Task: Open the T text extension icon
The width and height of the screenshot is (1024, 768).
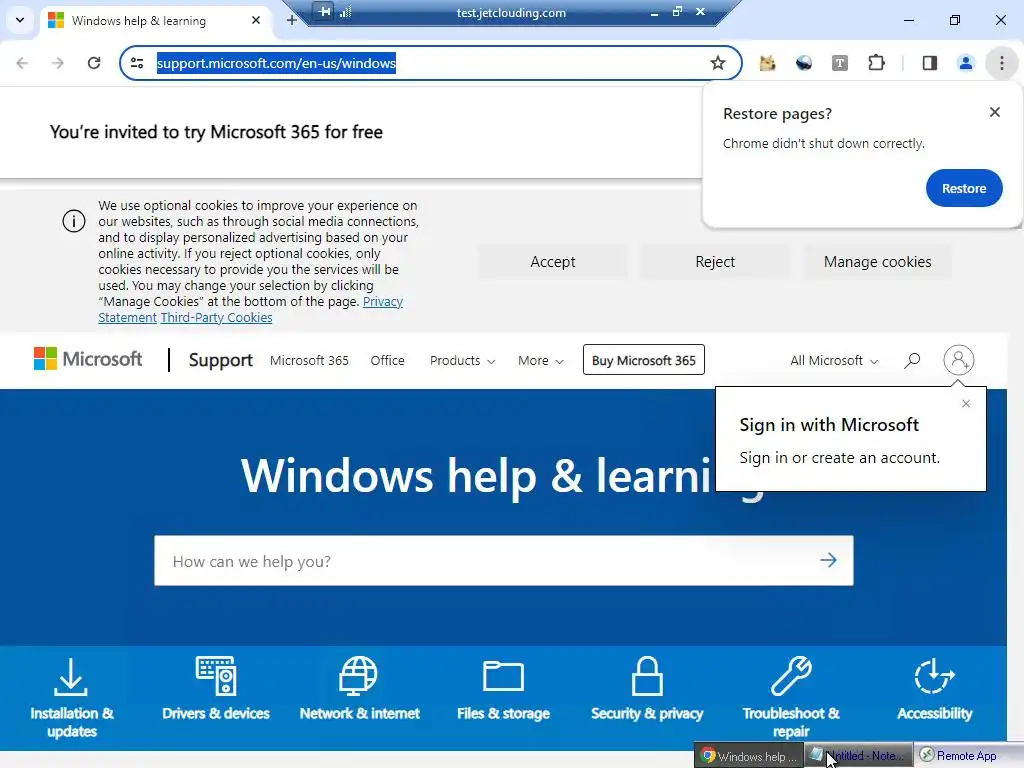Action: 840,63
